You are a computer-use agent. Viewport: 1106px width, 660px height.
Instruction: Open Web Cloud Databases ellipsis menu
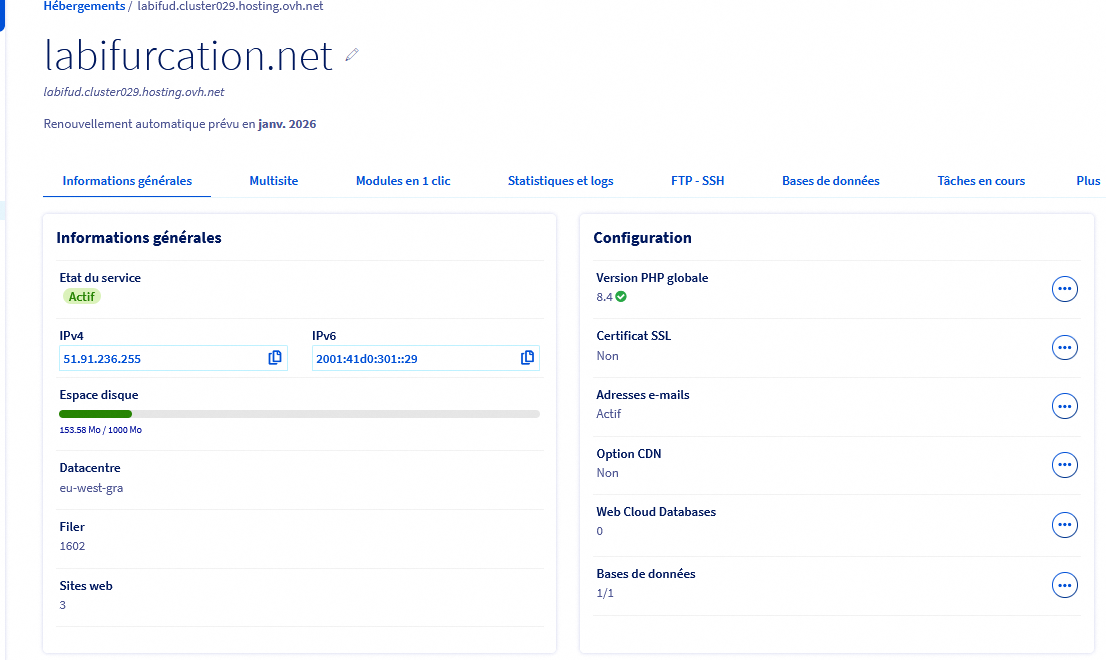[x=1065, y=524]
